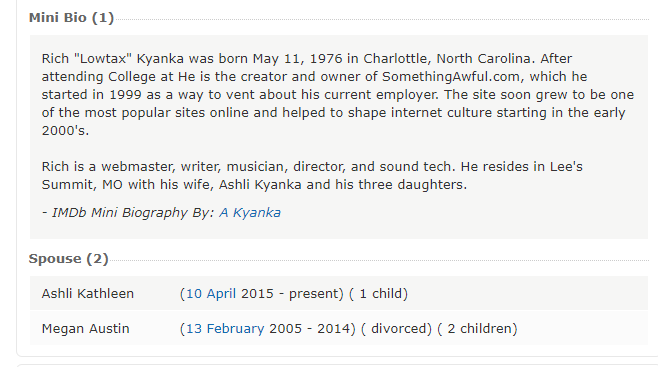Click the "( 2 children)" note

477,328
